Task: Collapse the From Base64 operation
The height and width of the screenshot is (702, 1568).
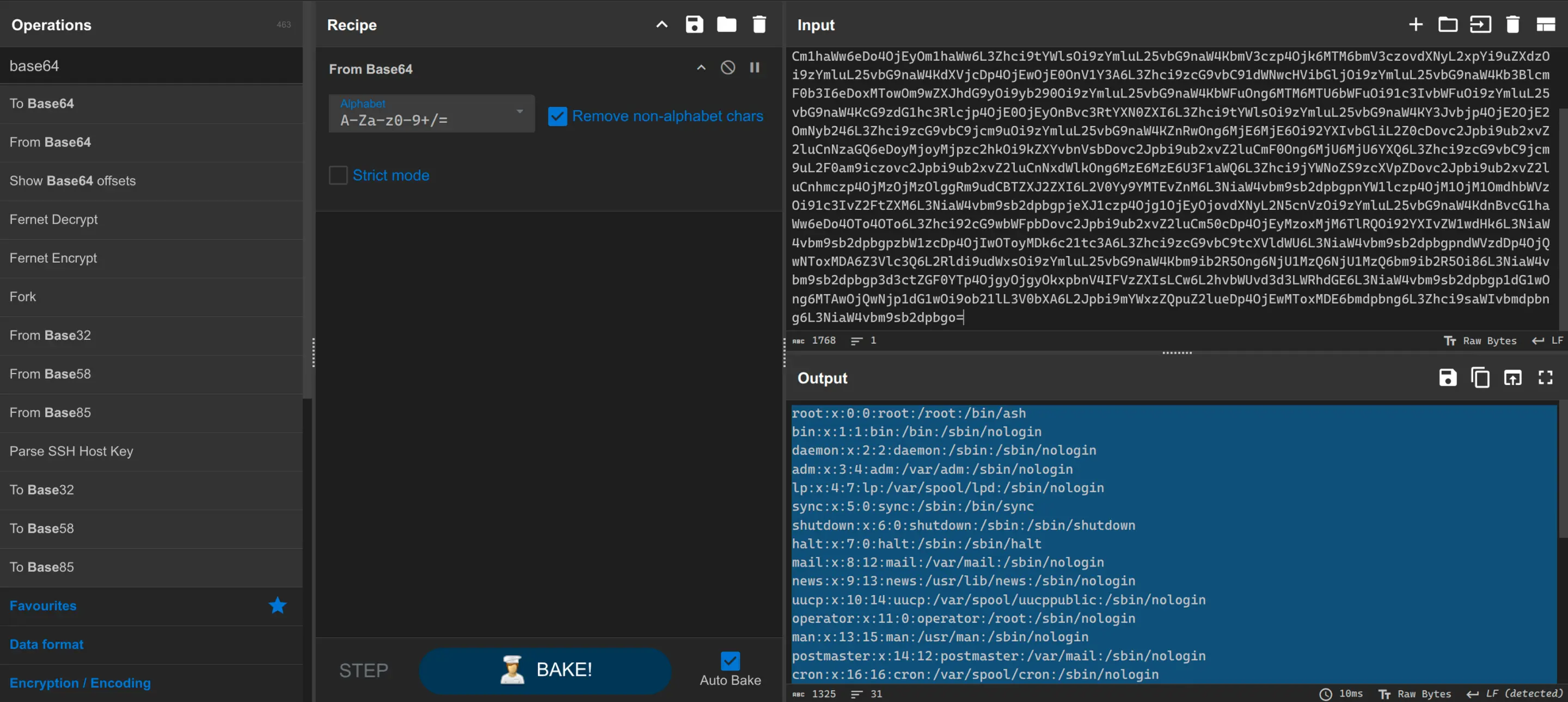Action: pos(701,67)
